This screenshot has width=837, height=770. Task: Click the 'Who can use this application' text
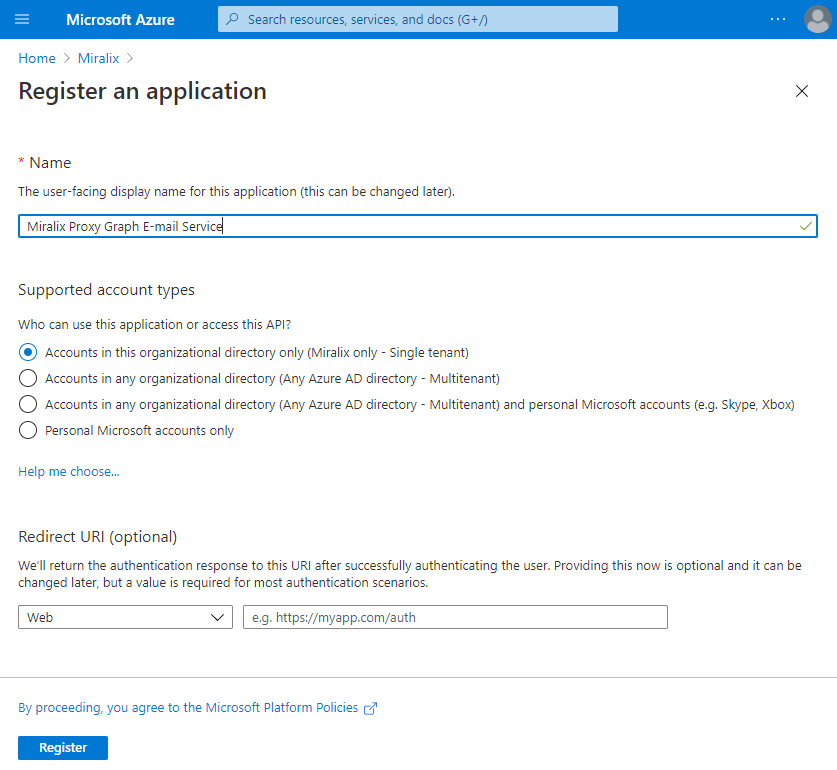pyautogui.click(x=155, y=325)
